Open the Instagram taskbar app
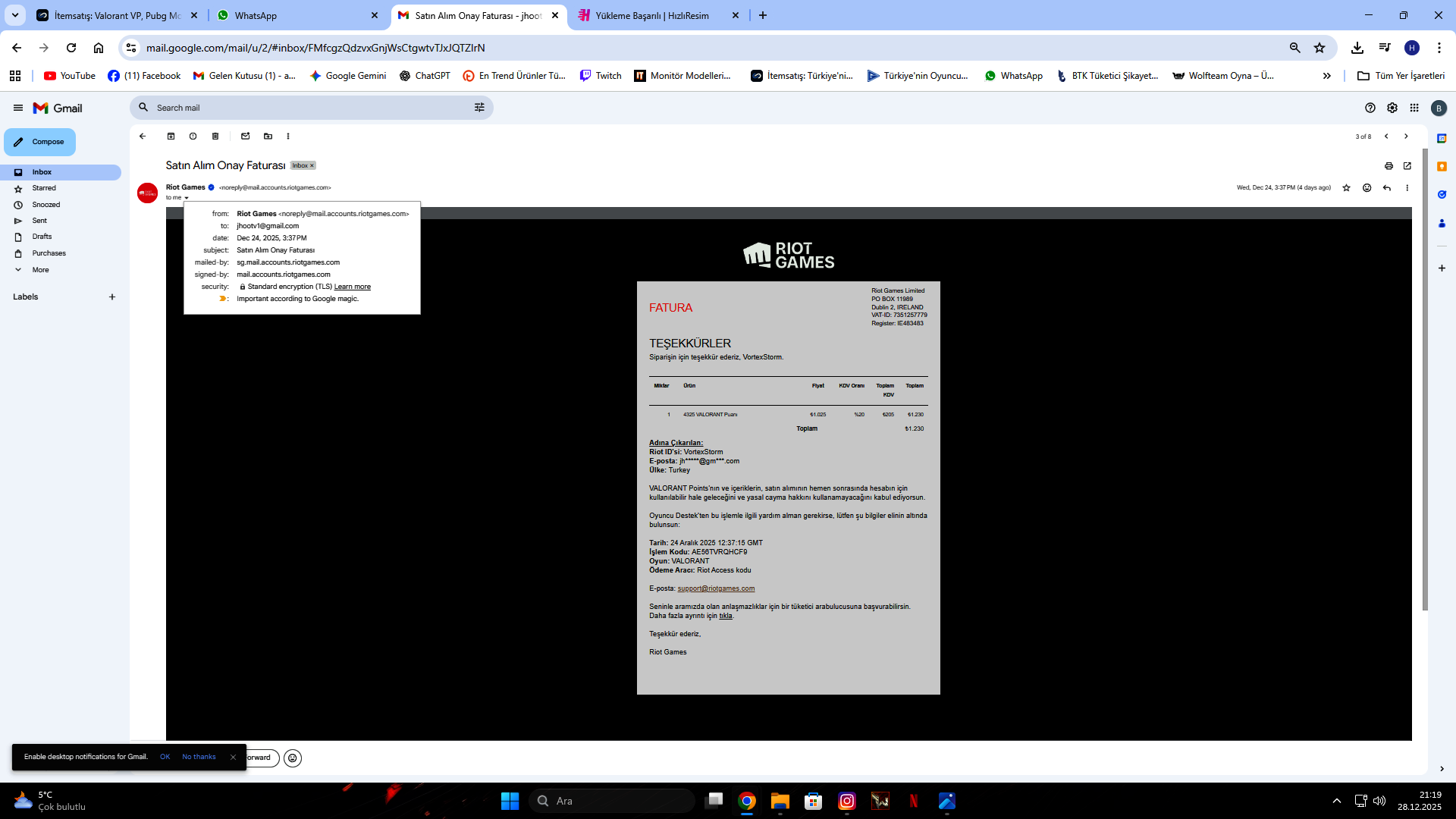The width and height of the screenshot is (1456, 819). pyautogui.click(x=847, y=801)
